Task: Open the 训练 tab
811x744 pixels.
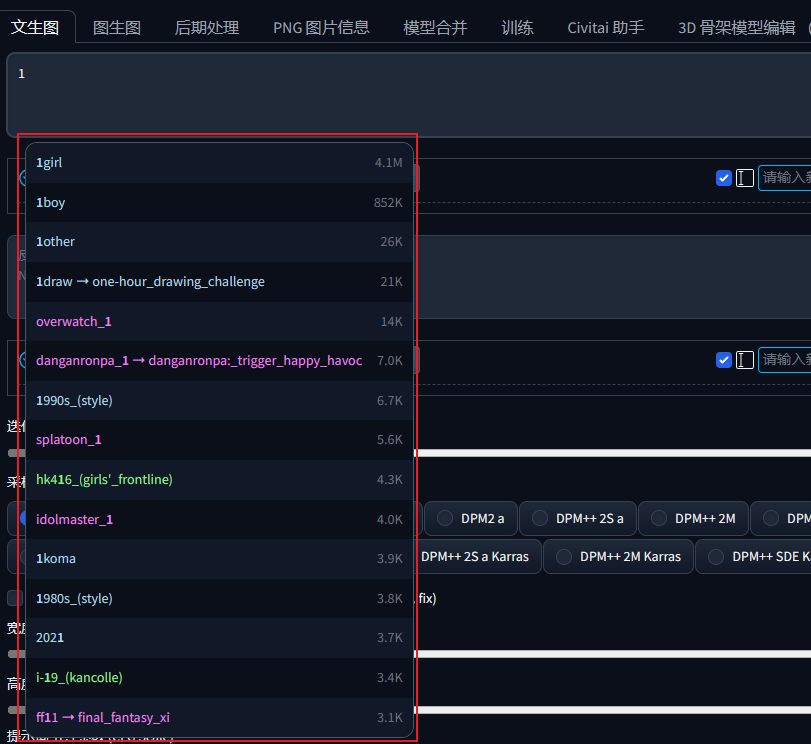Action: [x=517, y=27]
